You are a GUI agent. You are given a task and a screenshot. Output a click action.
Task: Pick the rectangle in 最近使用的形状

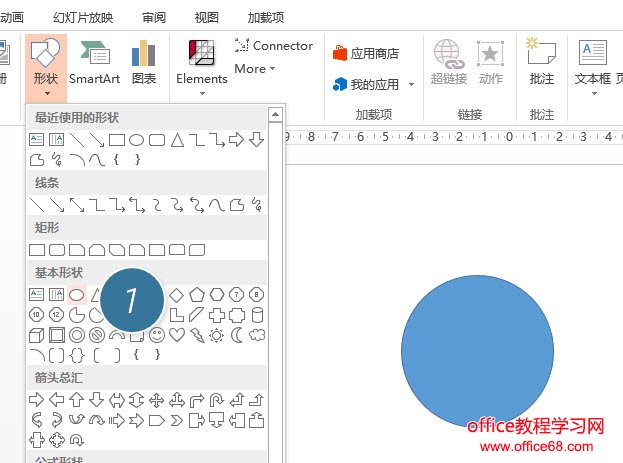click(x=117, y=140)
